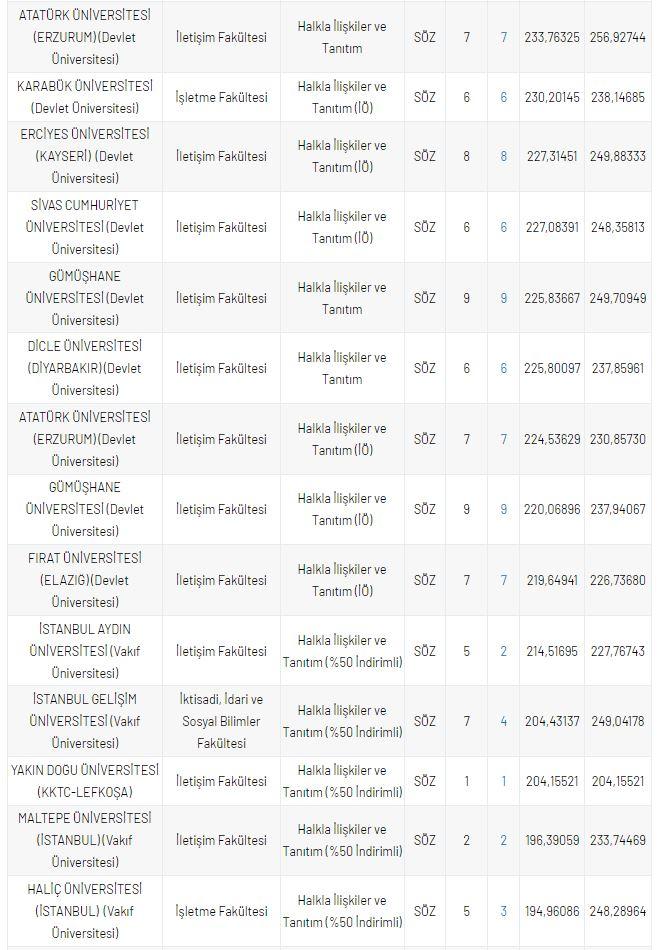The image size is (663, 950).
Task: Click blue 9 beside score 220,06896
Action: click(x=504, y=509)
